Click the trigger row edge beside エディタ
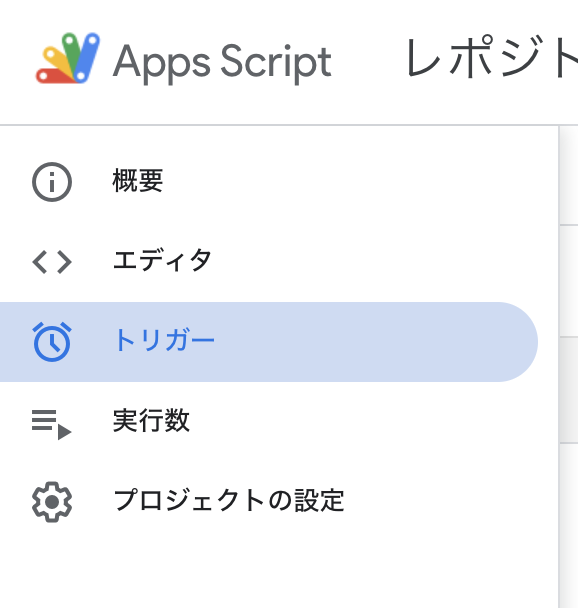The height and width of the screenshot is (608, 578). pyautogui.click(x=569, y=281)
